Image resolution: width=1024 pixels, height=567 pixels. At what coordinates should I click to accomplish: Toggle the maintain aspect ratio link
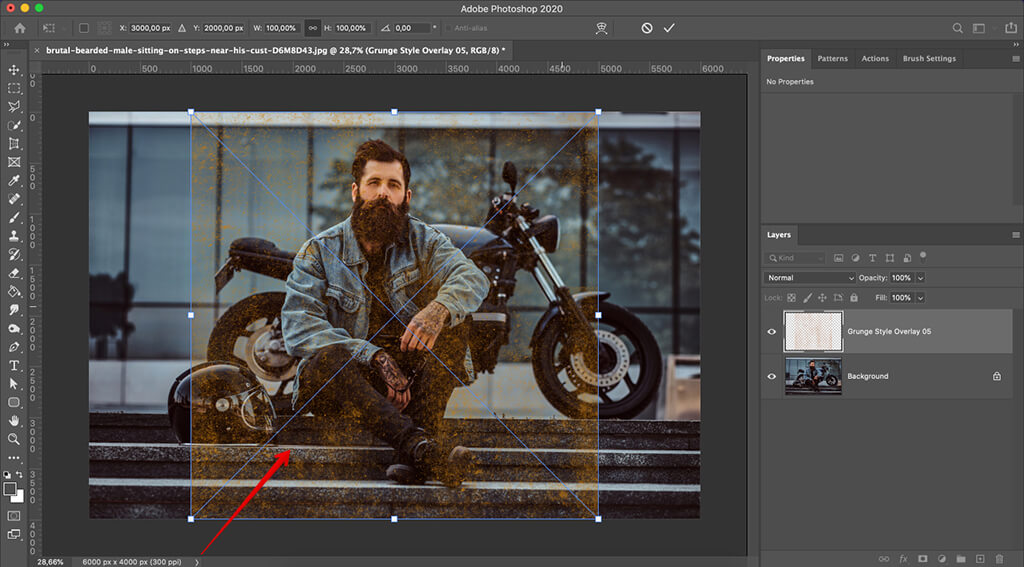click(312, 28)
